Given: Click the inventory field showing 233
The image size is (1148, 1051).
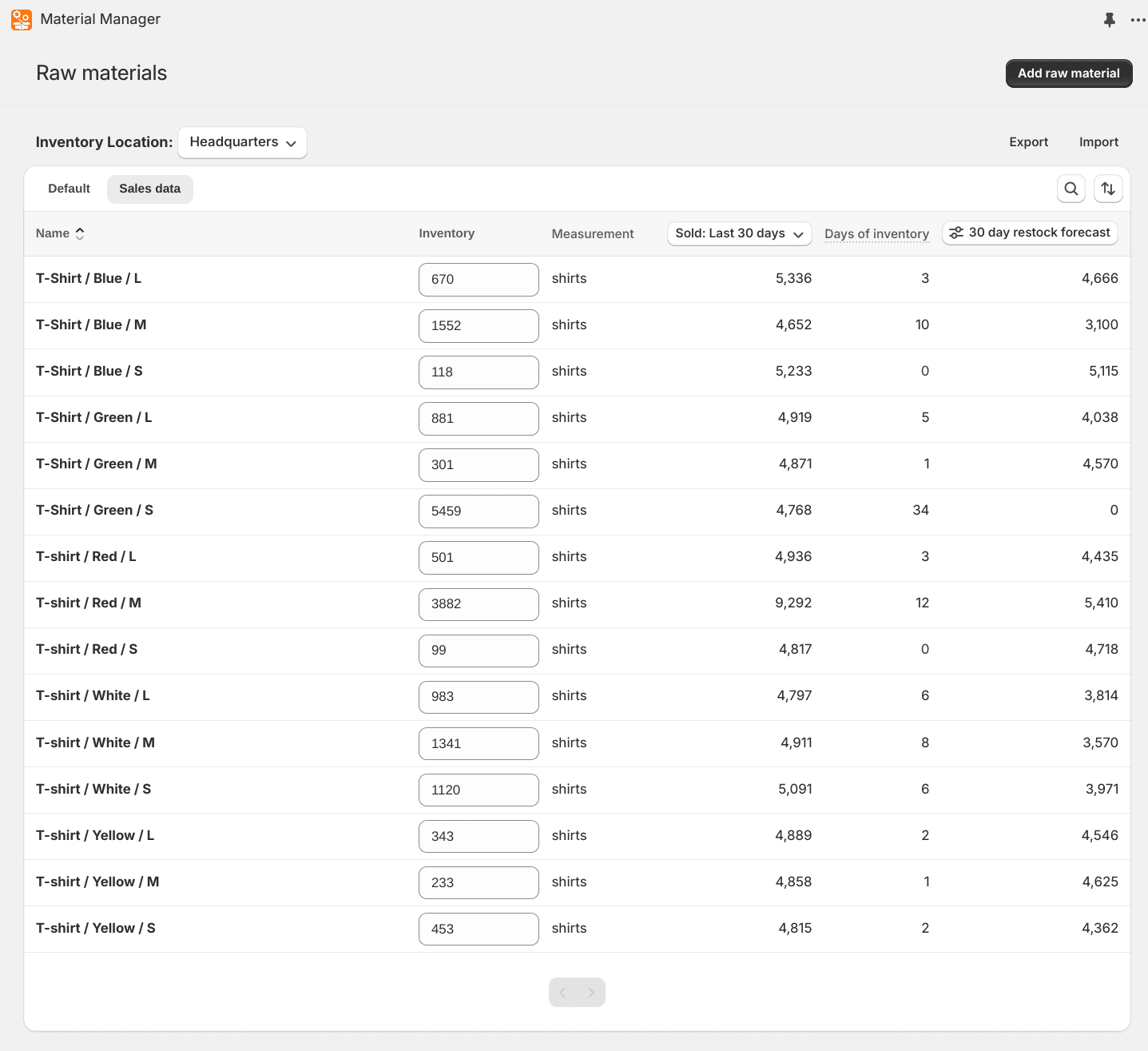Looking at the screenshot, I should [479, 882].
